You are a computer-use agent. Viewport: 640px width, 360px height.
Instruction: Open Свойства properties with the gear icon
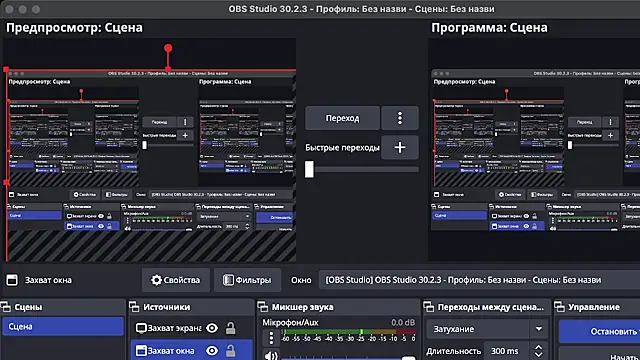[x=176, y=280]
